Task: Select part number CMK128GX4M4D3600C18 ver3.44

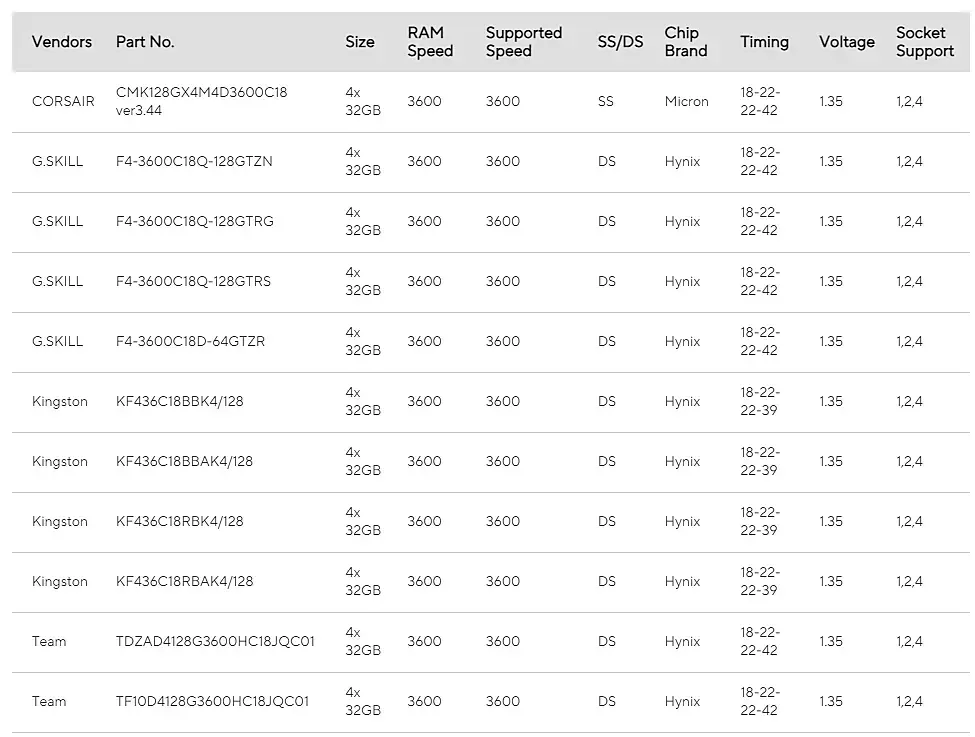Action: 201,101
